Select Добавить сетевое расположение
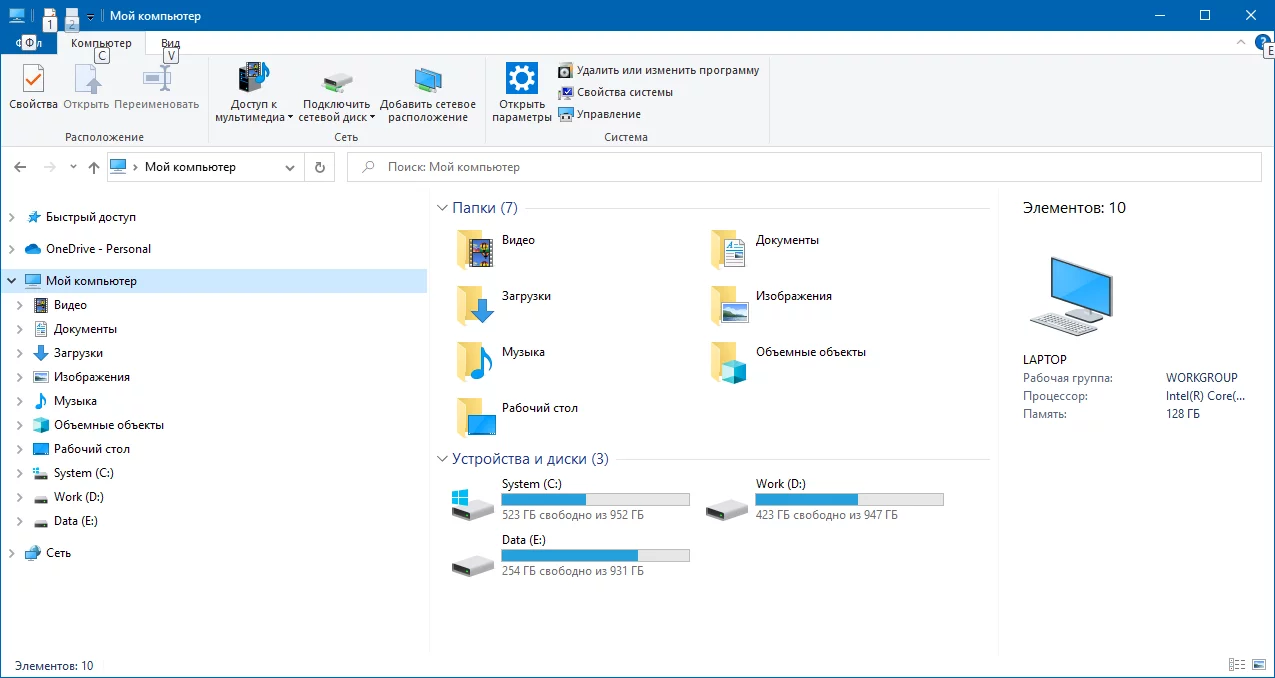This screenshot has width=1275, height=678. 428,90
